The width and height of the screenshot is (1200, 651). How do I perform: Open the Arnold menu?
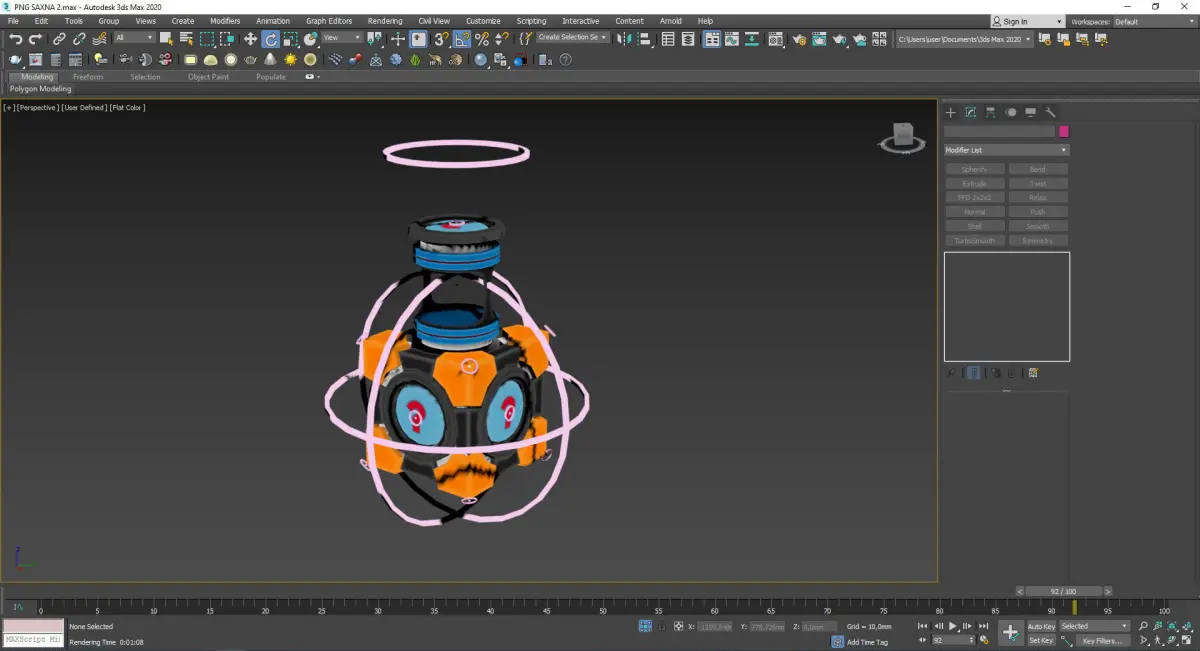670,21
